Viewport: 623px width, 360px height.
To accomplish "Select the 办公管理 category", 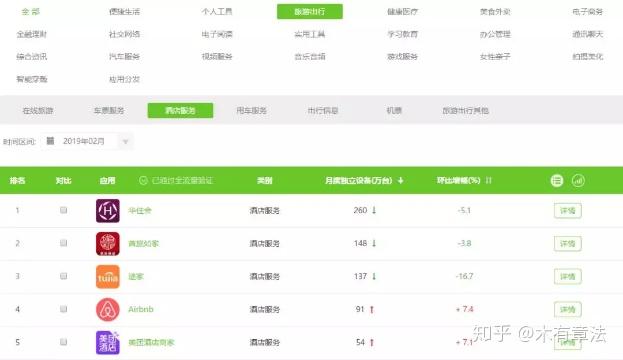I will [x=495, y=34].
